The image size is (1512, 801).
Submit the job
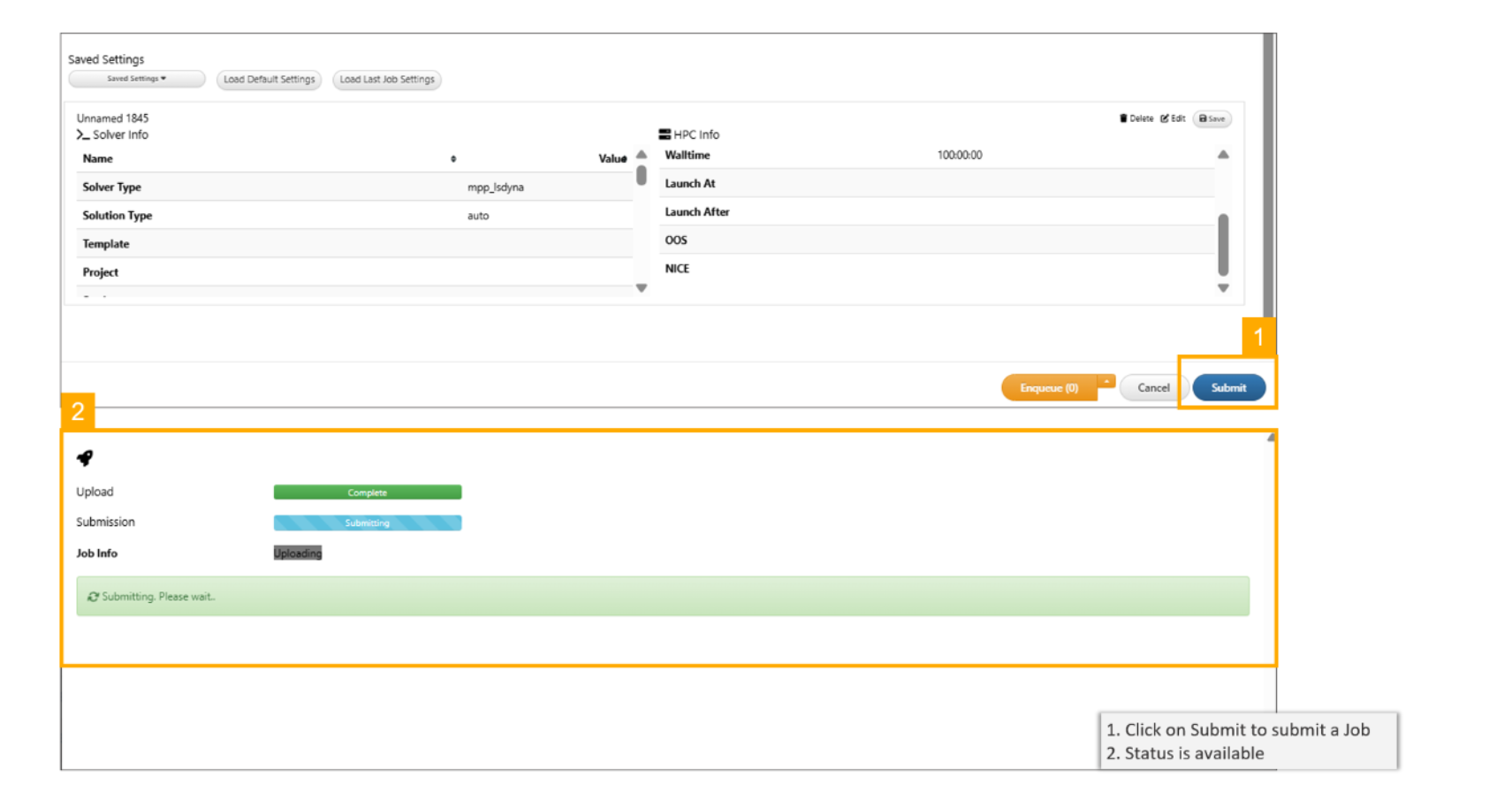click(1228, 388)
